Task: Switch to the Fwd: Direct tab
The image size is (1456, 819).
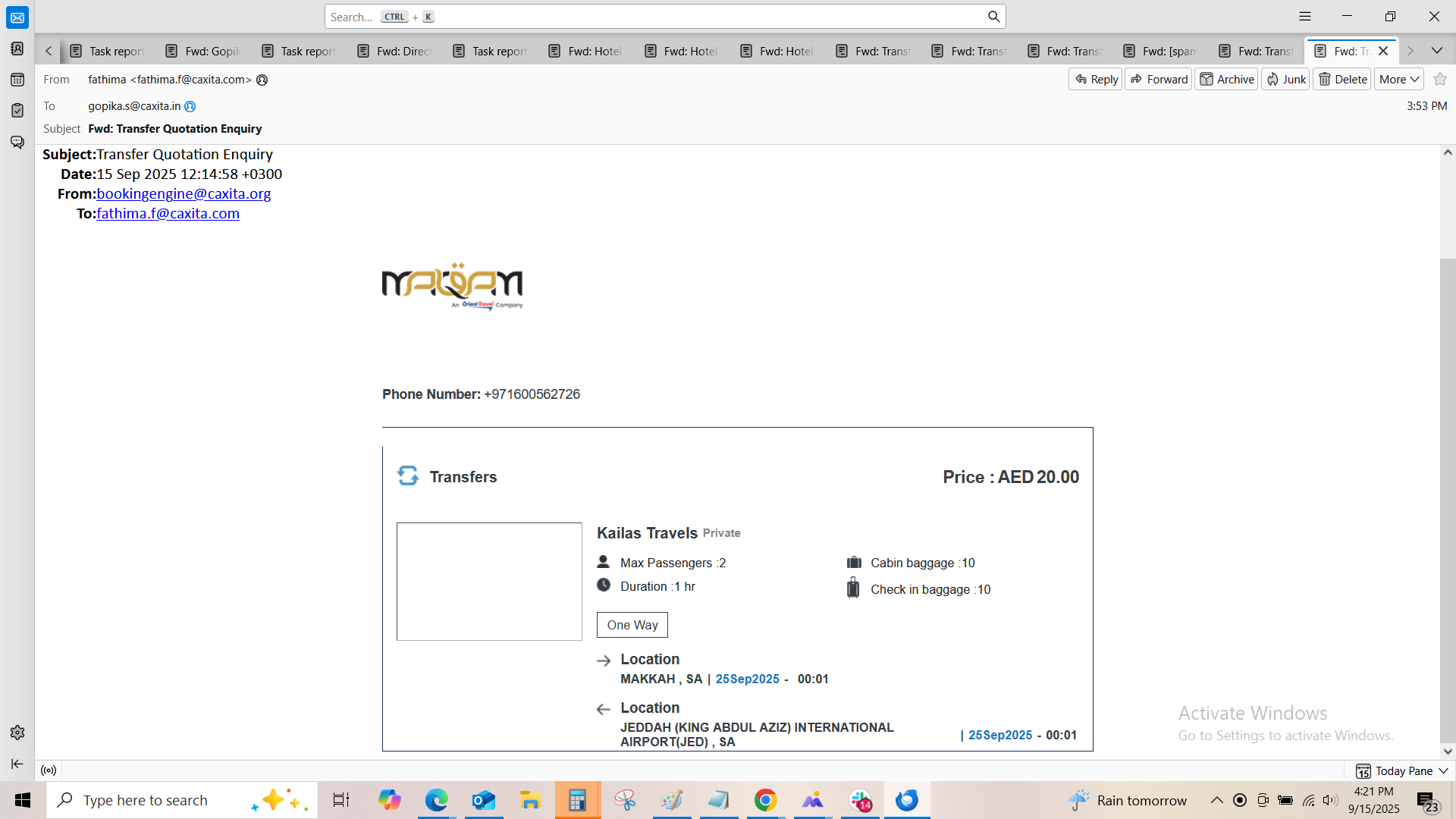Action: pos(395,51)
